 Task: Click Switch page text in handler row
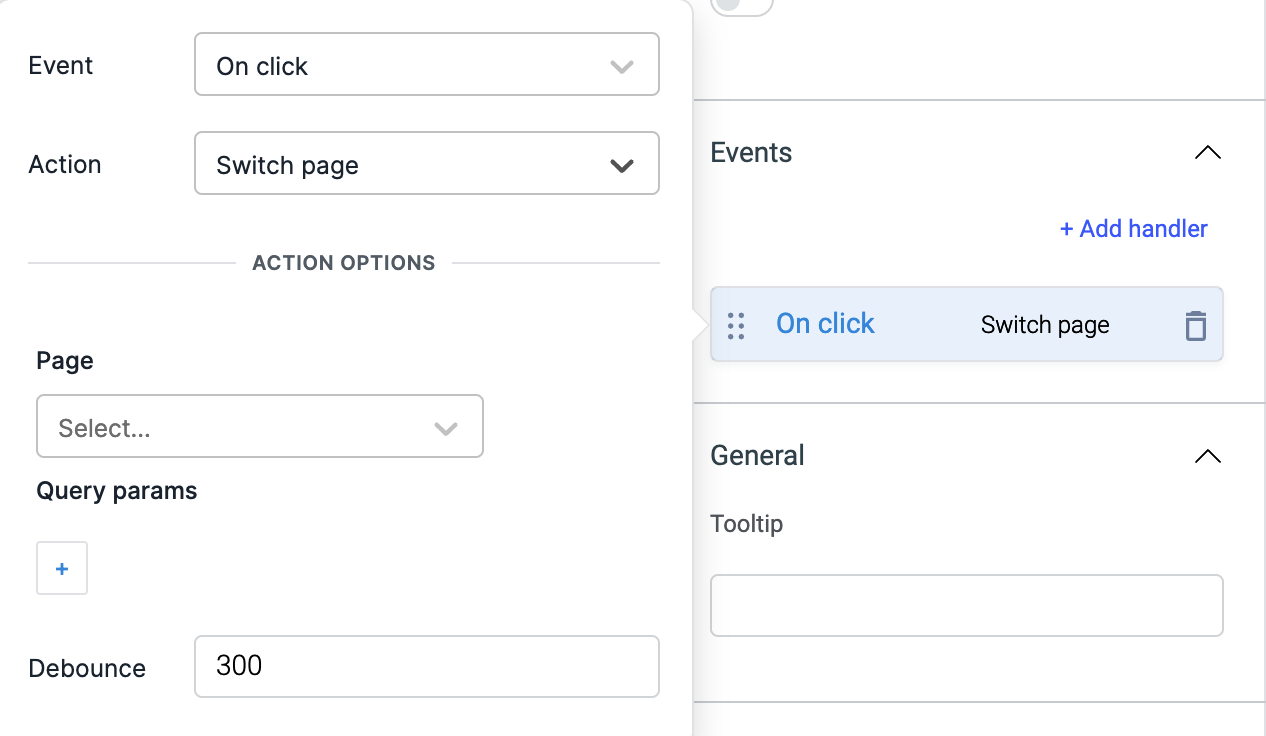coord(1044,325)
